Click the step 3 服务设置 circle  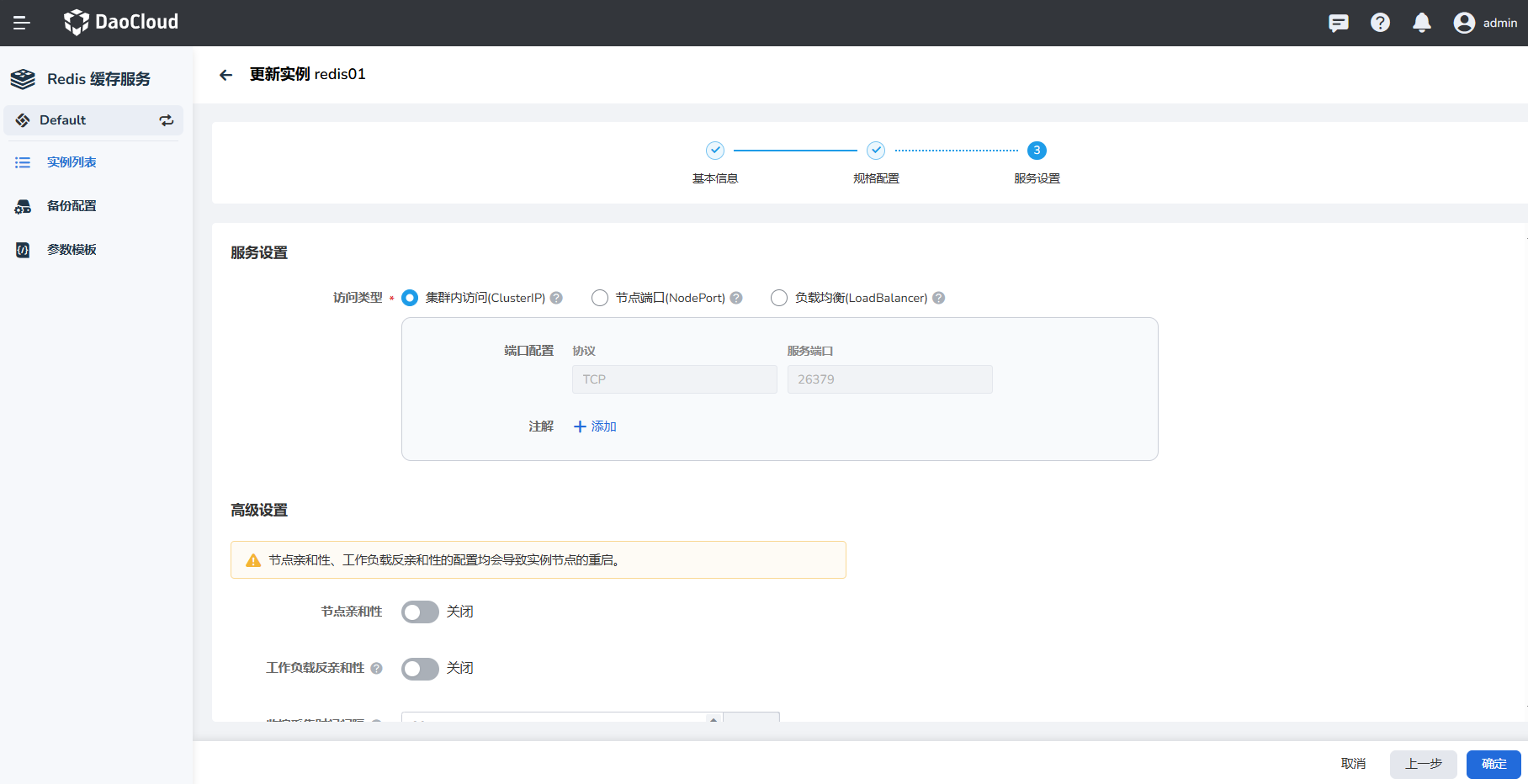[x=1037, y=151]
